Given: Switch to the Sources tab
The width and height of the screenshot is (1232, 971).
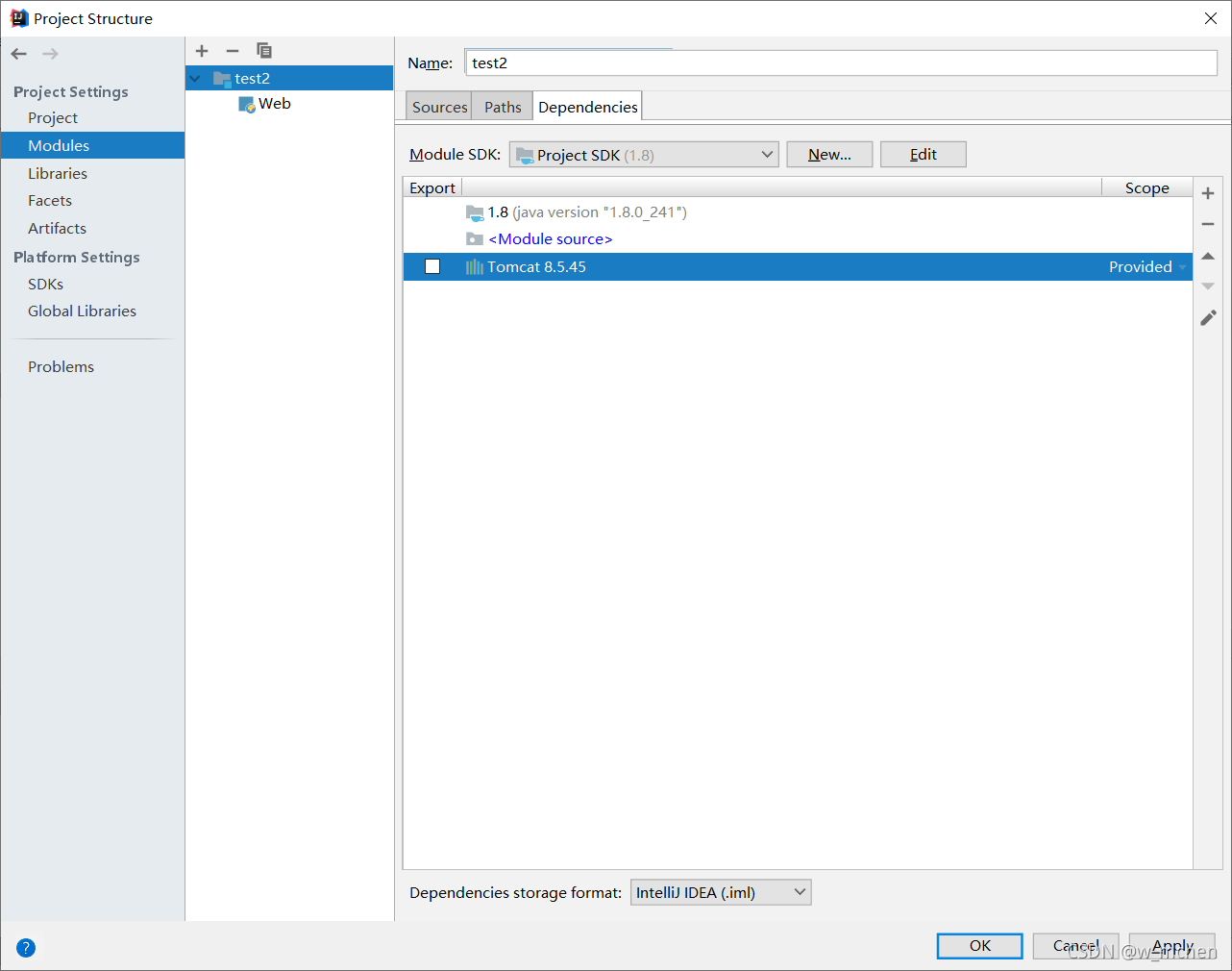Looking at the screenshot, I should 439,107.
